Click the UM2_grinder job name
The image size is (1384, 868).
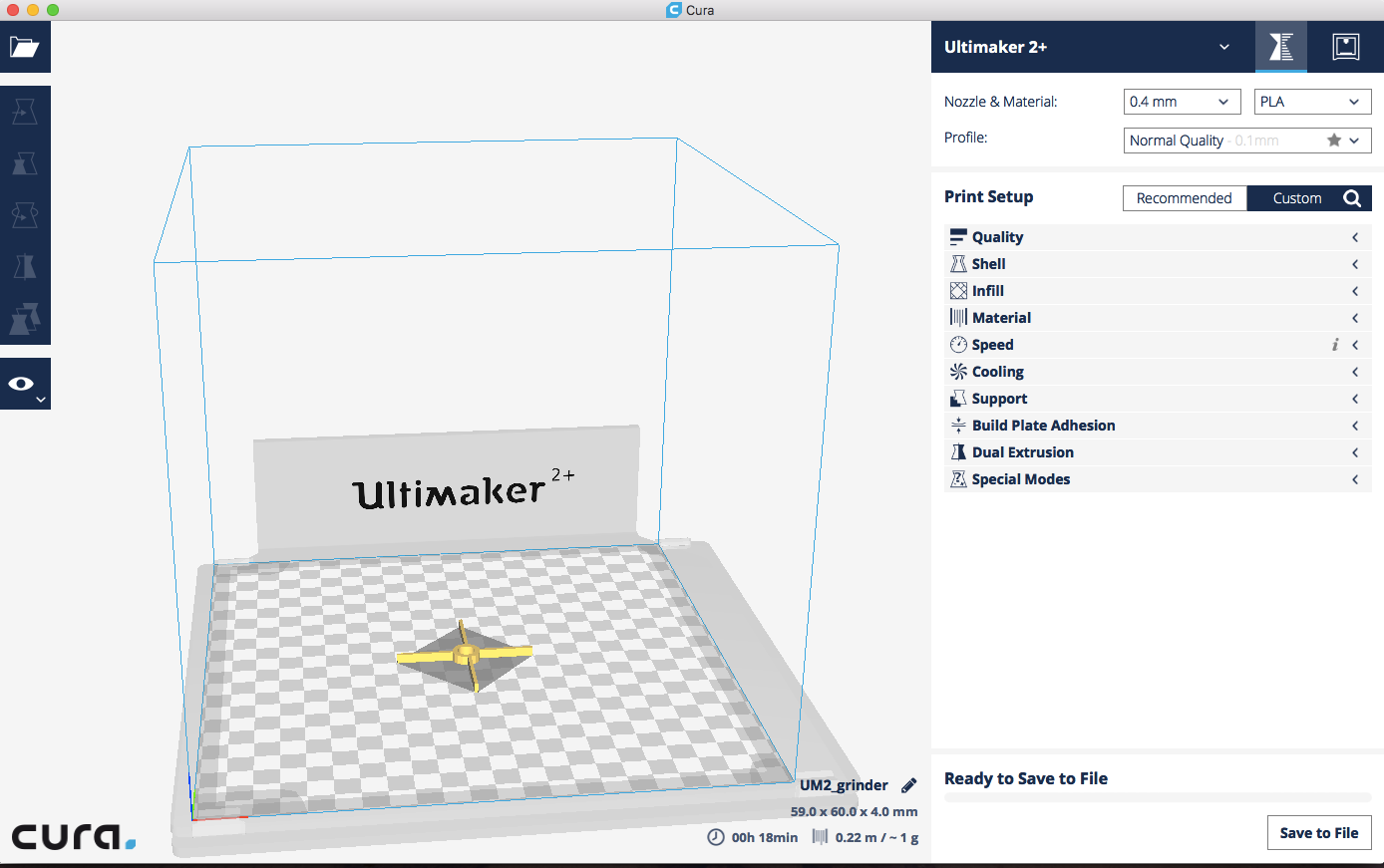[844, 785]
